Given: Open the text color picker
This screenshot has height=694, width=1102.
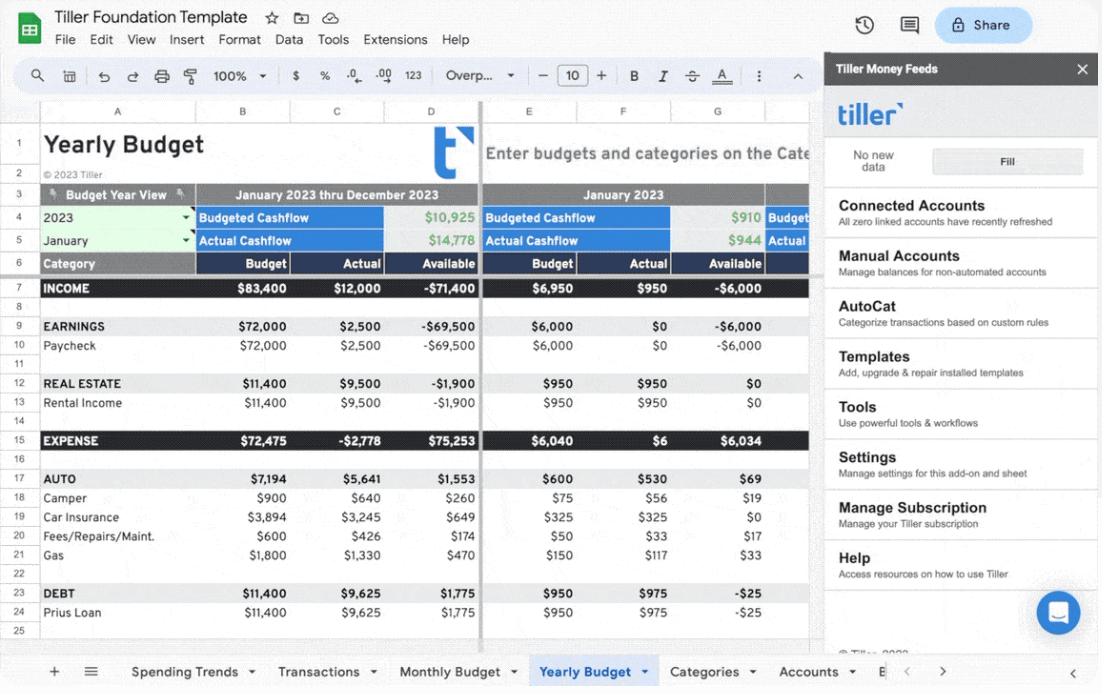Looking at the screenshot, I should click(x=722, y=76).
